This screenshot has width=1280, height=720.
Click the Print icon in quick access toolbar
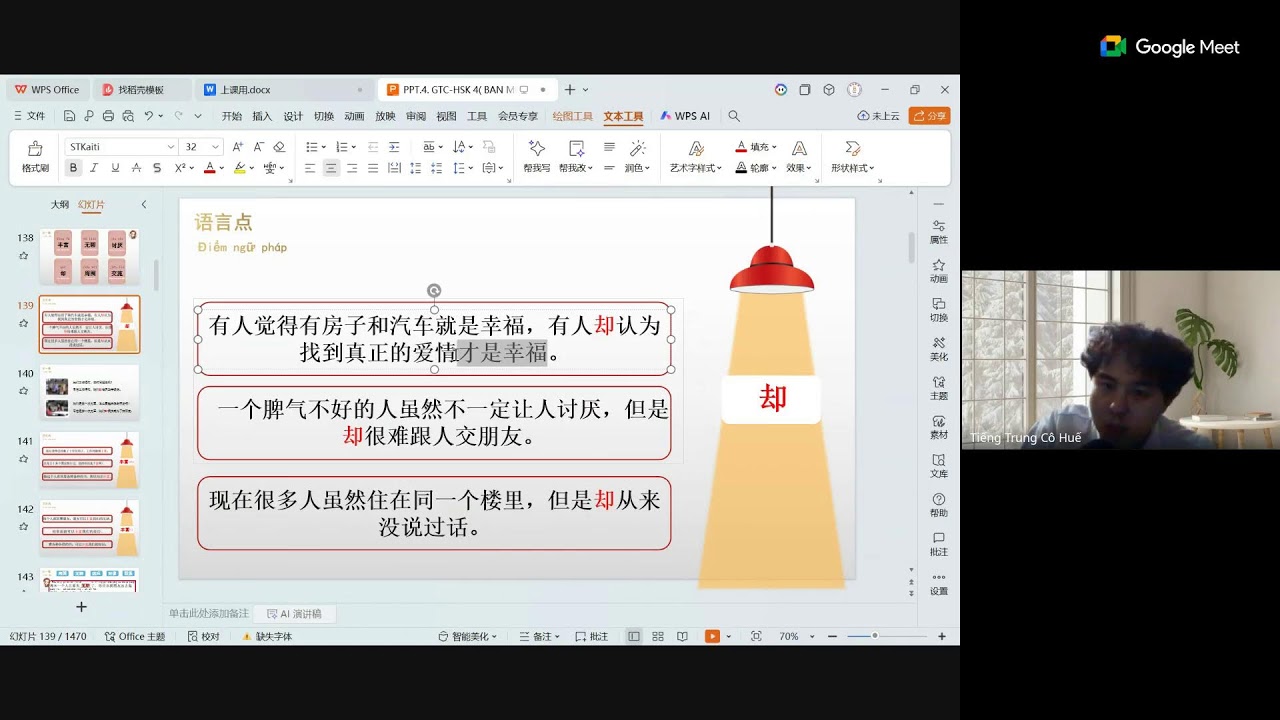point(110,116)
